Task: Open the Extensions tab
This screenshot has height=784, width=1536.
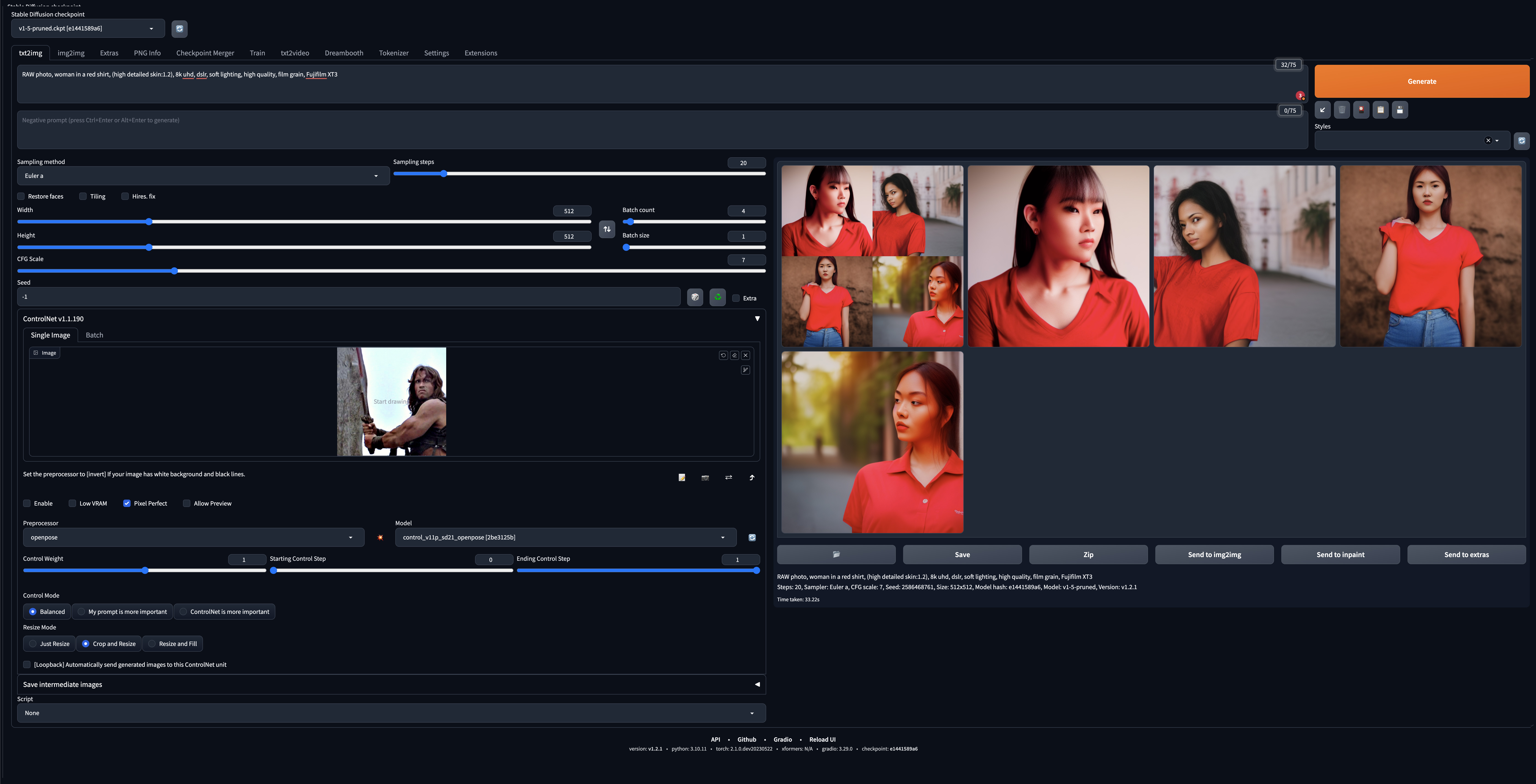Action: [481, 53]
